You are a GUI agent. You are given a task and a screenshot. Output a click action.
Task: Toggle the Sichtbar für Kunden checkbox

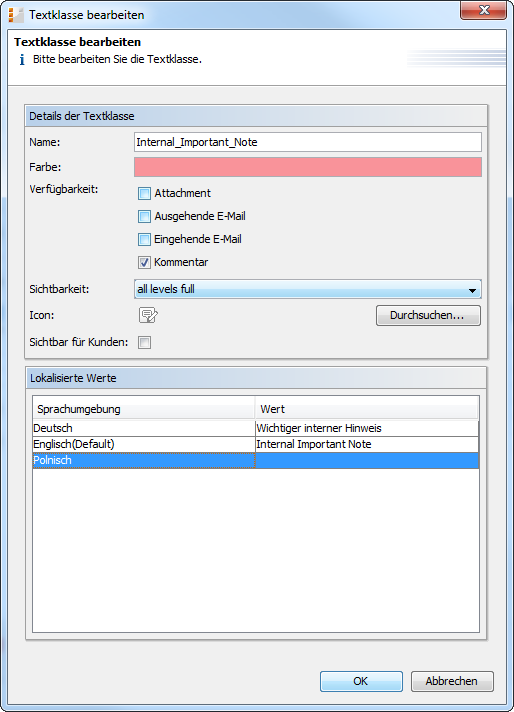(x=144, y=342)
